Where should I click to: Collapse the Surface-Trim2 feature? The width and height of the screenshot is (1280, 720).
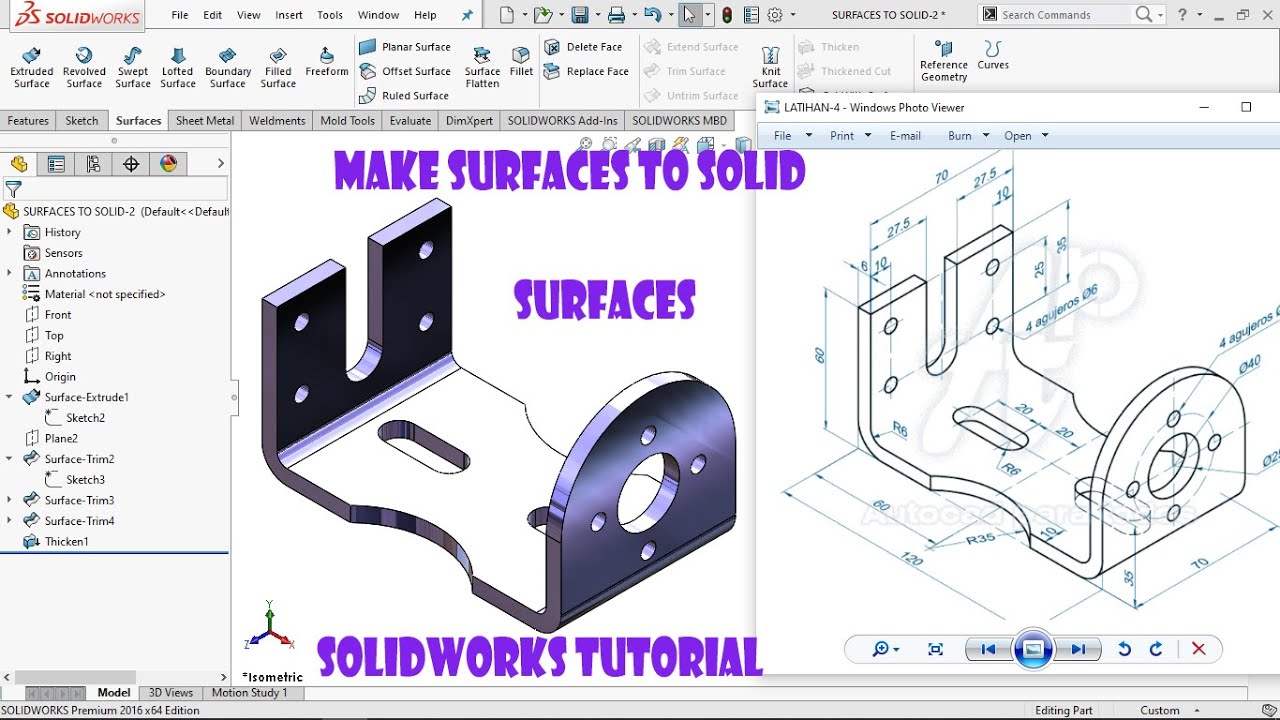pos(9,459)
